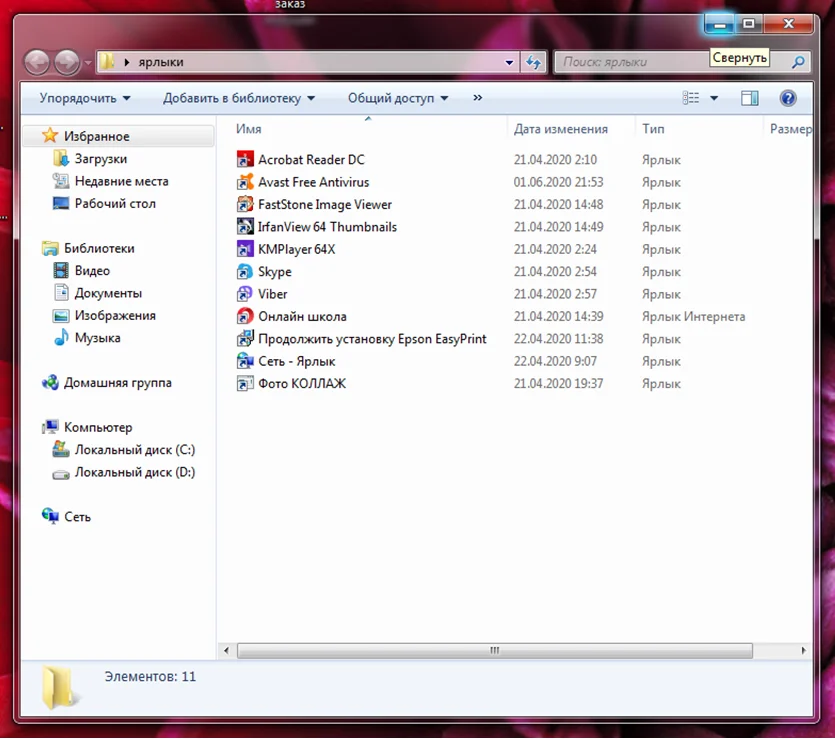Click the search field Поиск: ярлыки
Image resolution: width=835 pixels, height=739 pixels.
(670, 62)
